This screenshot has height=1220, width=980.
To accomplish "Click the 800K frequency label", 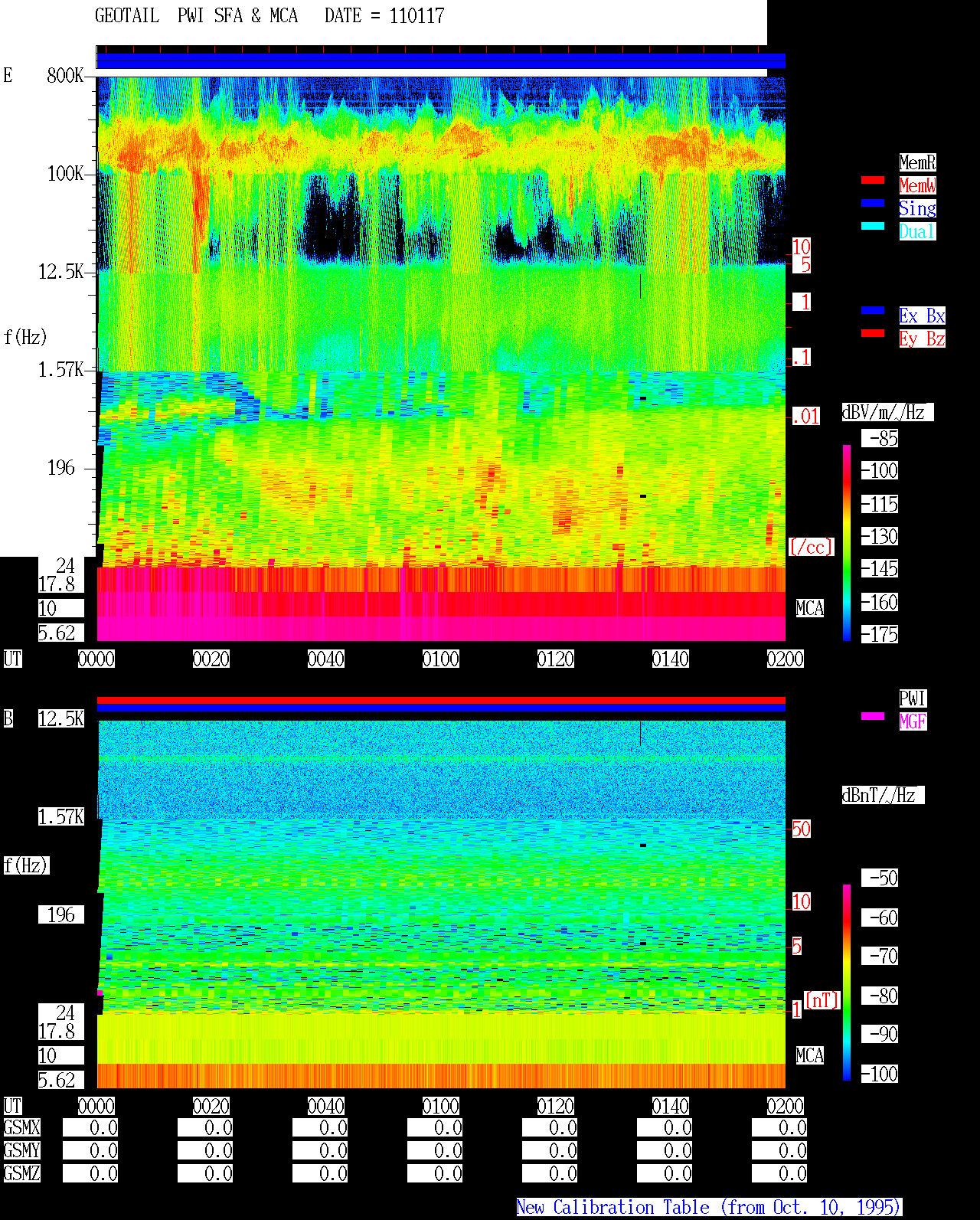I will [x=66, y=75].
